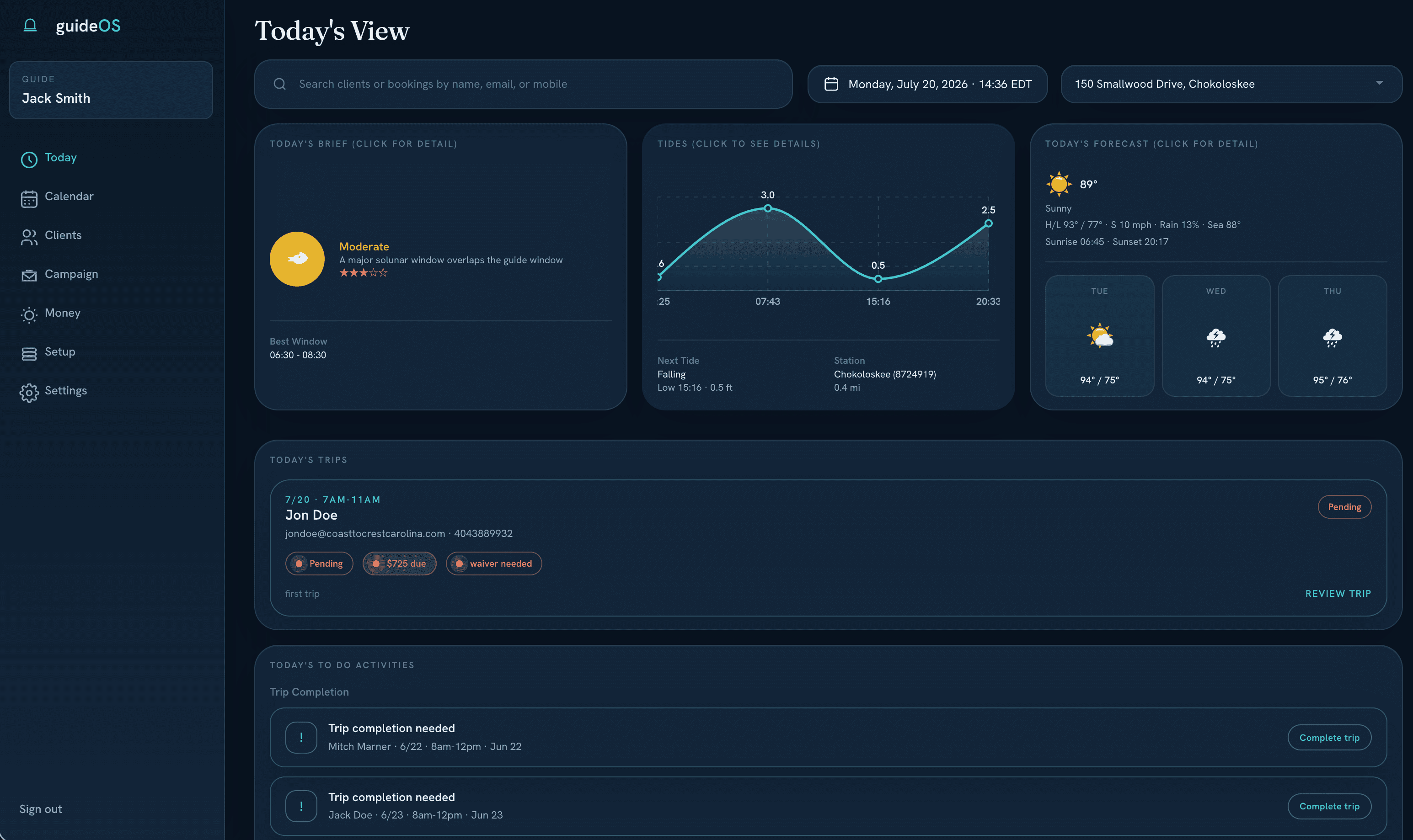Open the Calendar page
1413x840 pixels.
coord(69,197)
